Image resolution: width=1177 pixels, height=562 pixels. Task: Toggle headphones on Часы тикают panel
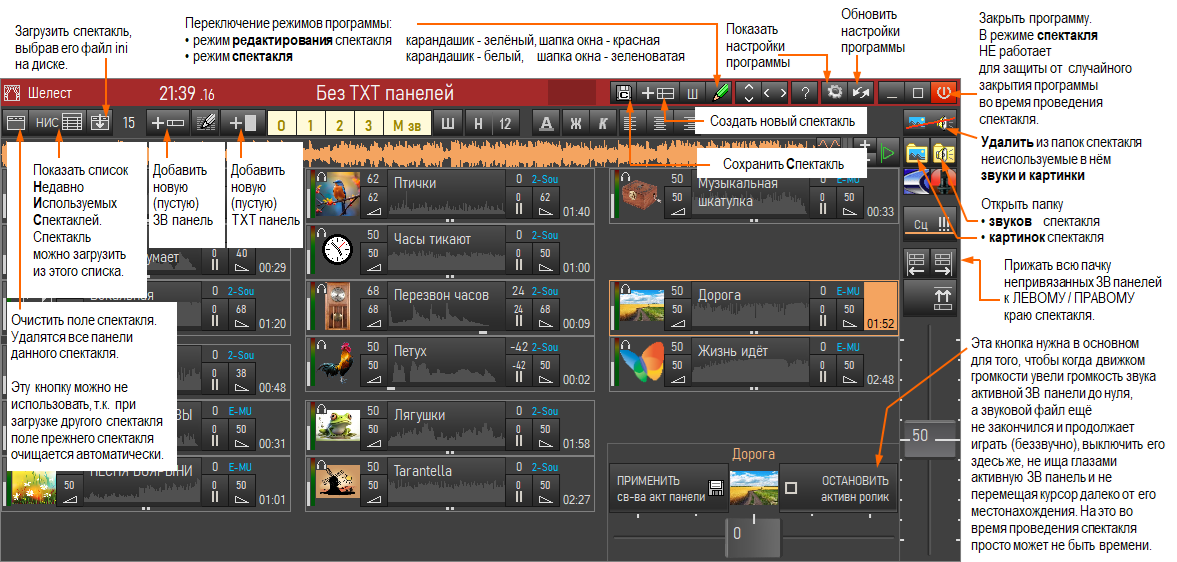pos(321,233)
